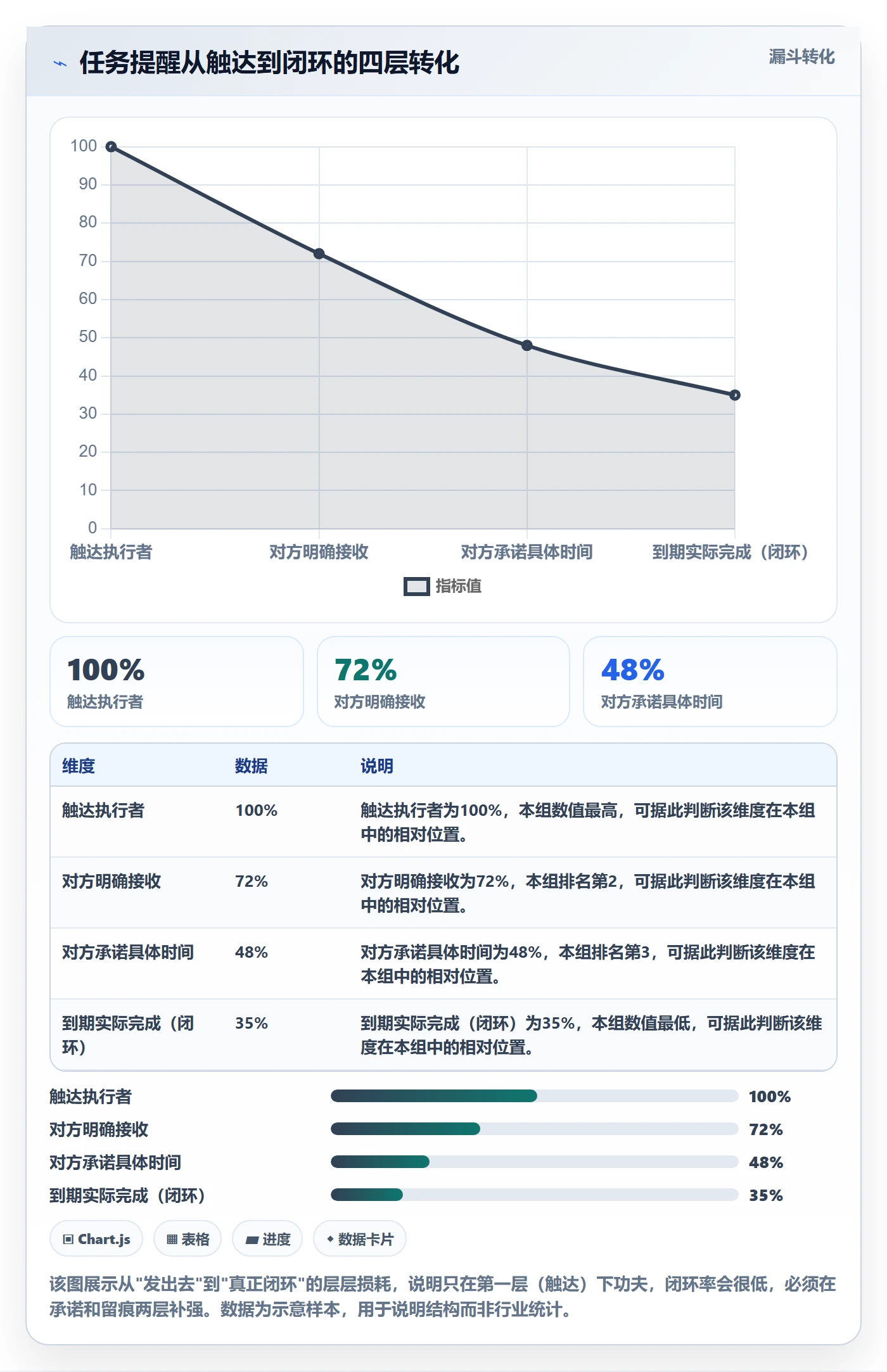Click the 到期实际完成（闭环）progress bar
887x1372 pixels.
(535, 1195)
